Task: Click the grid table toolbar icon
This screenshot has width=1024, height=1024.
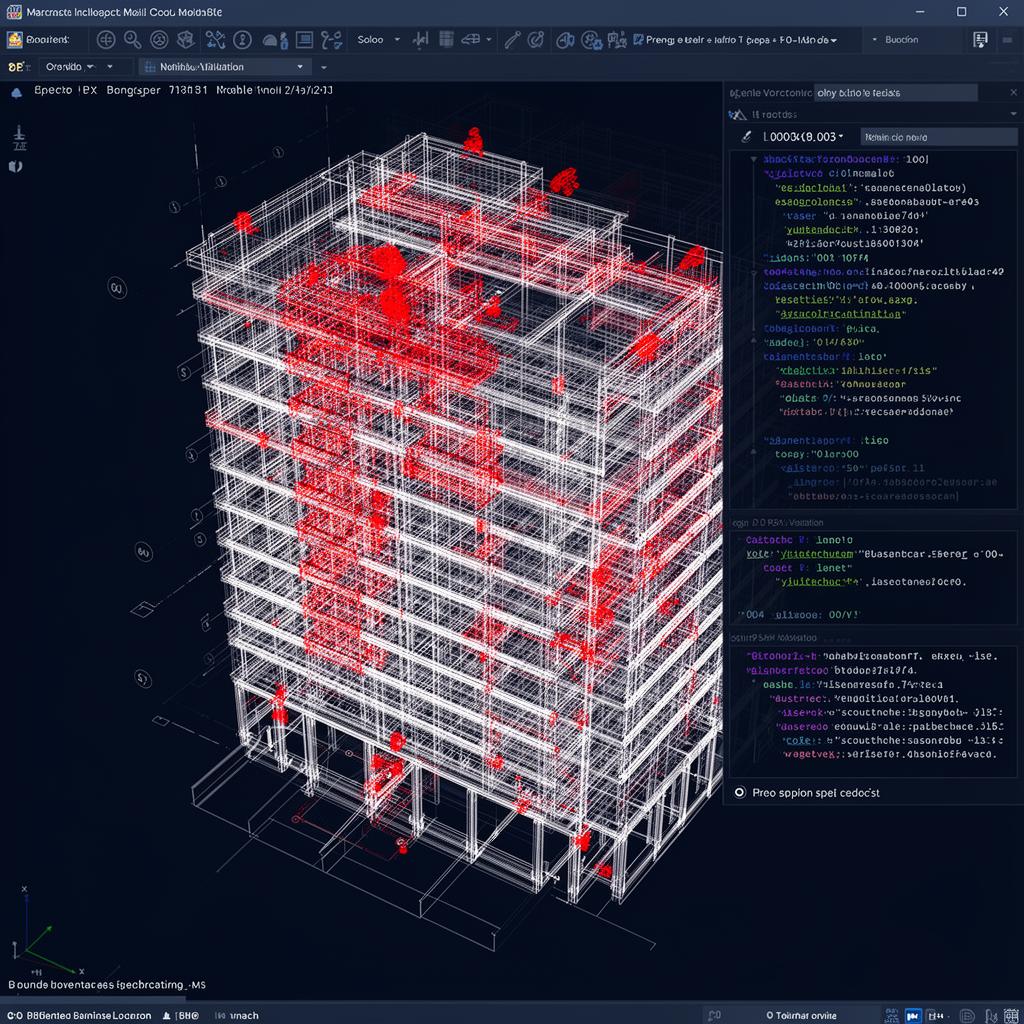Action: point(446,39)
